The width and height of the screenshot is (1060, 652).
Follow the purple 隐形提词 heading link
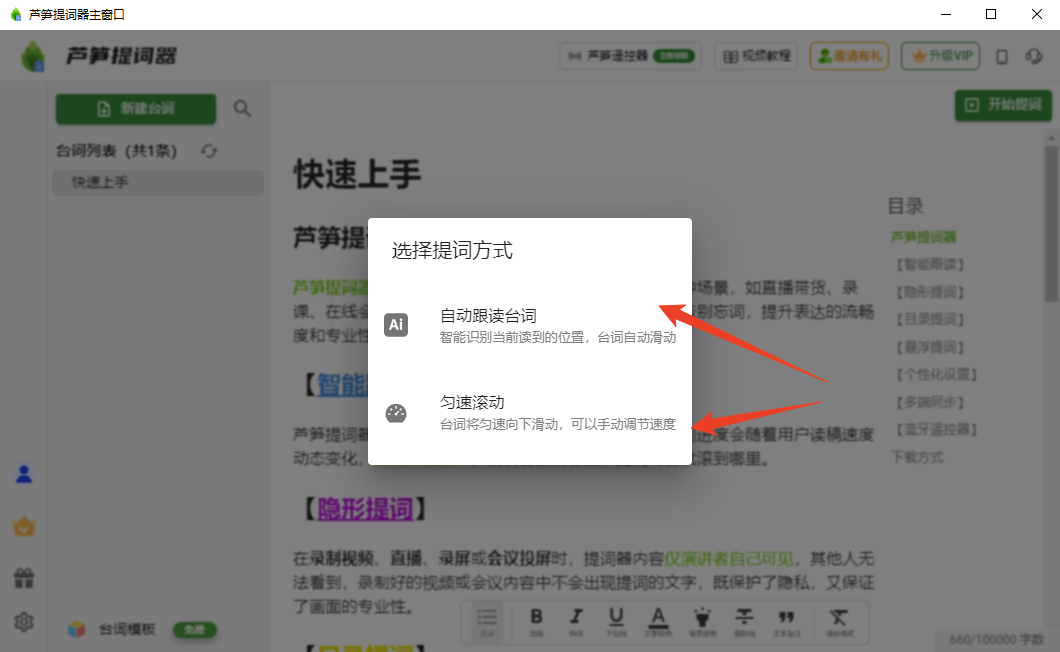click(365, 509)
